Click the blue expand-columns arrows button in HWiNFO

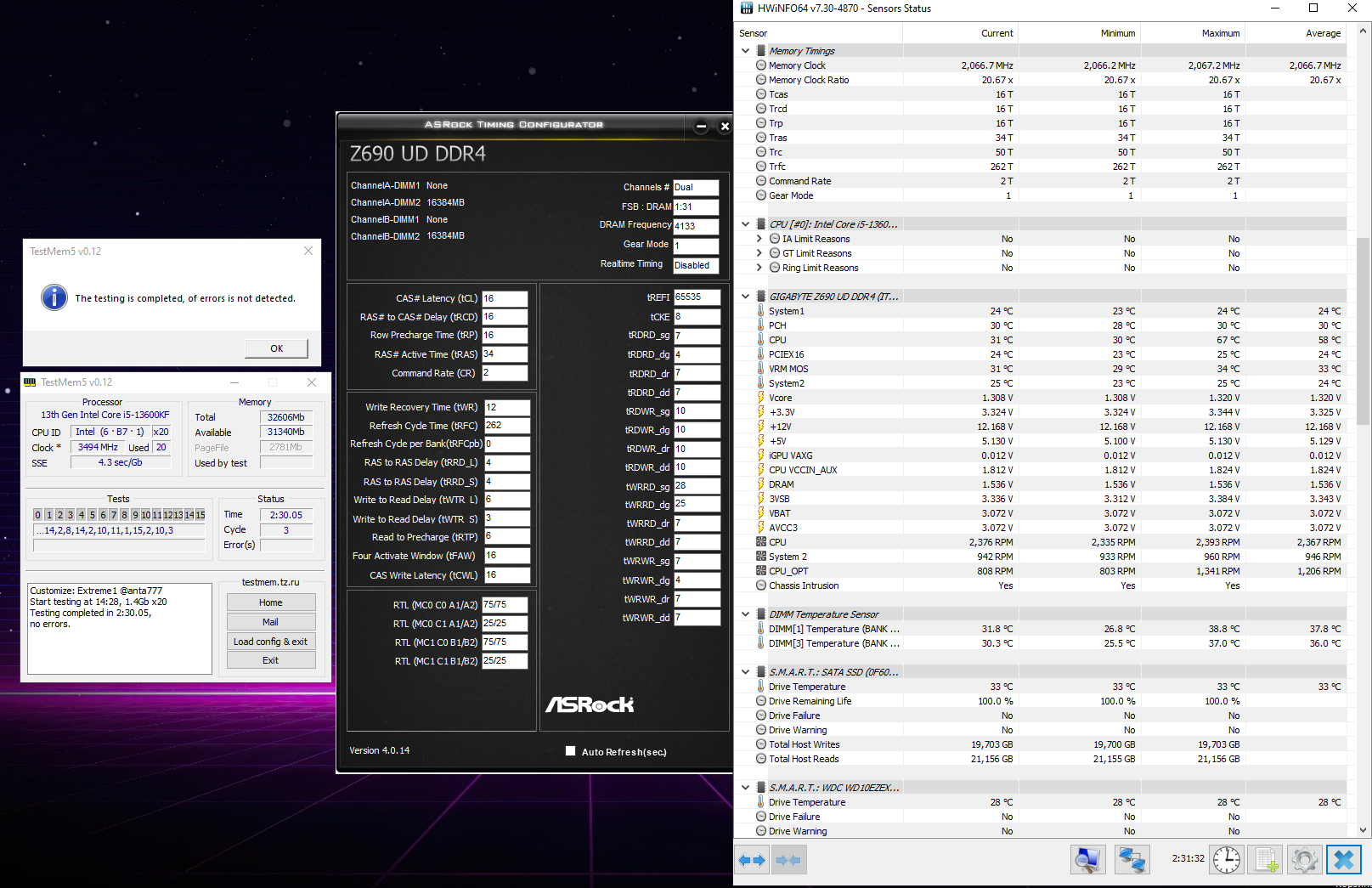click(752, 860)
